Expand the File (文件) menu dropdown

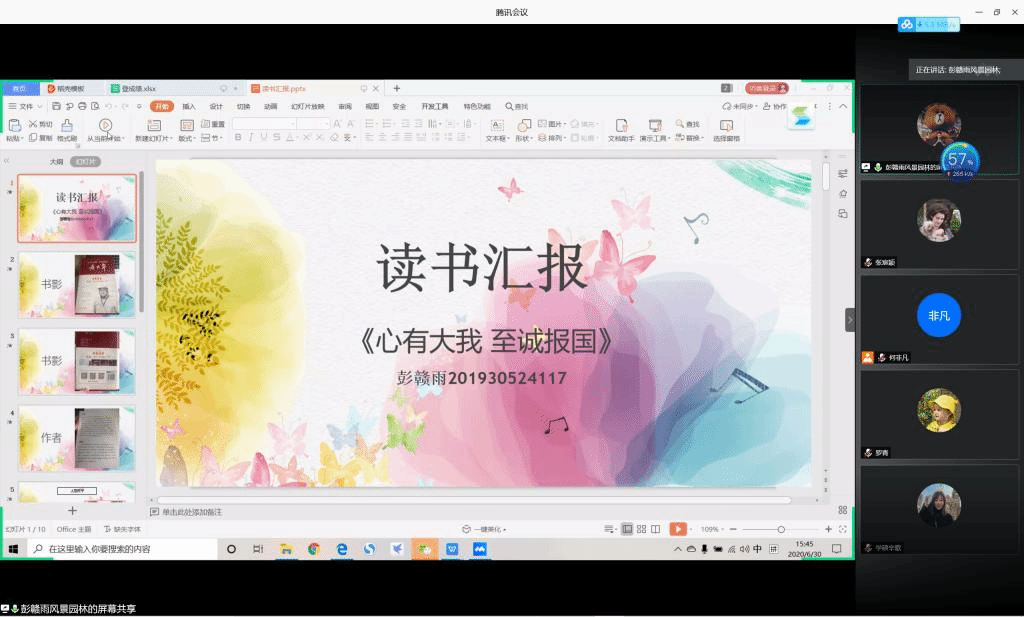pyautogui.click(x=25, y=106)
